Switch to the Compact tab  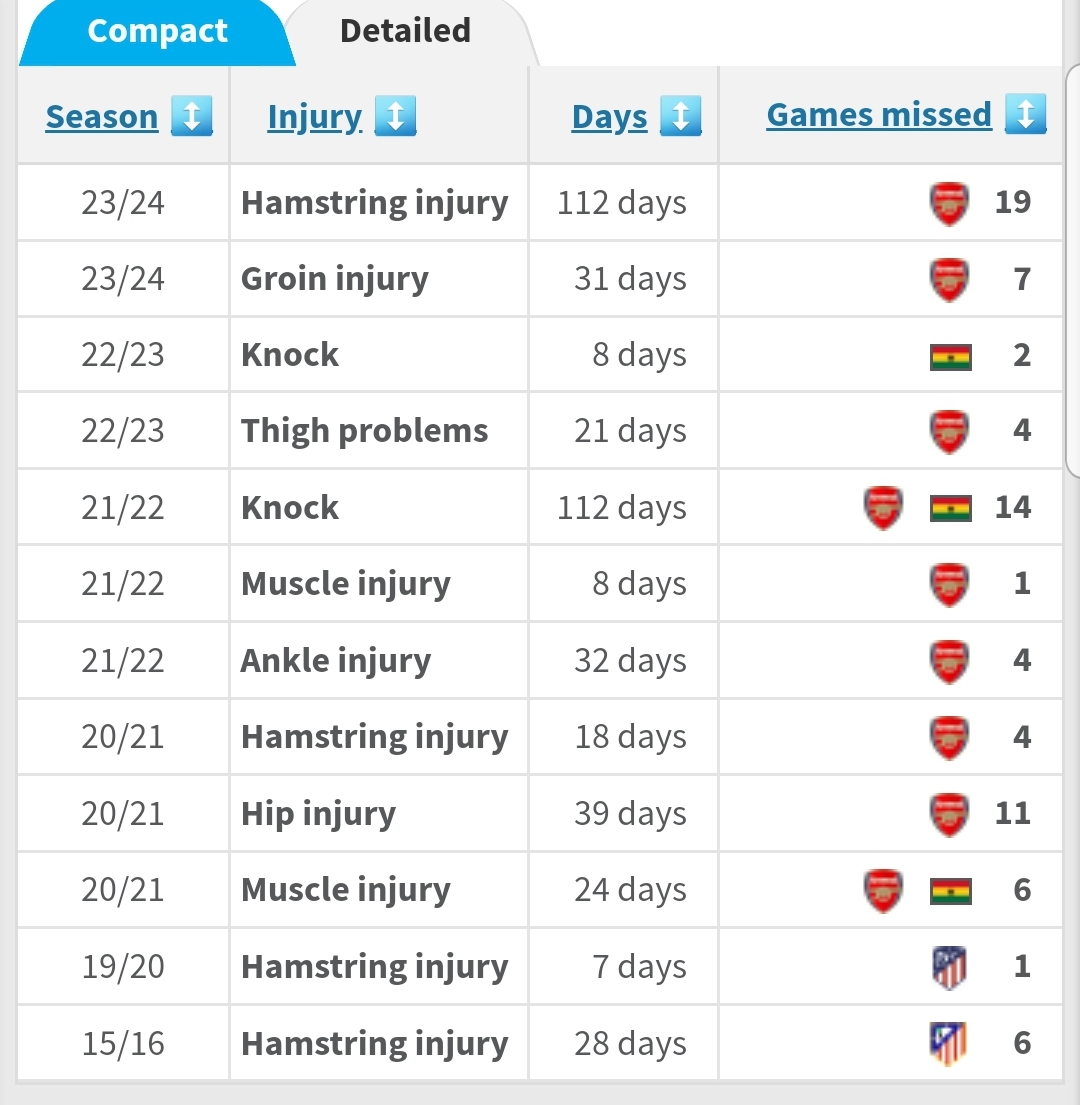pyautogui.click(x=157, y=32)
